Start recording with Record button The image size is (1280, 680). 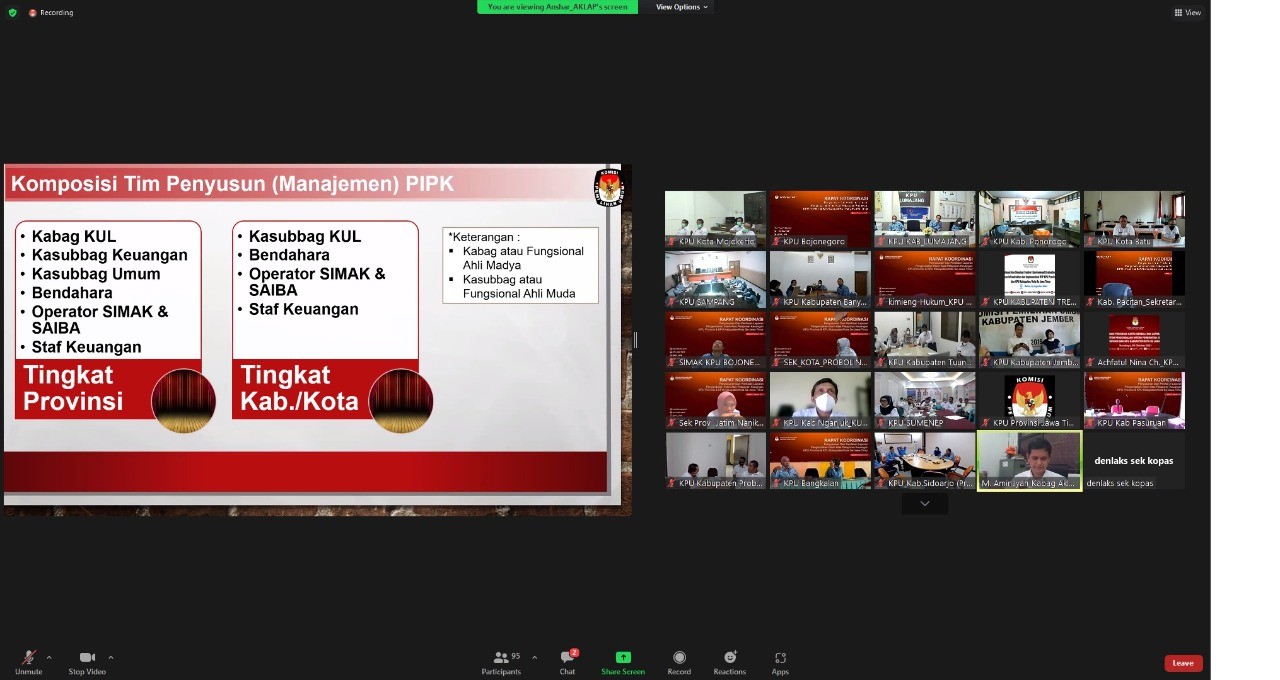[x=679, y=661]
